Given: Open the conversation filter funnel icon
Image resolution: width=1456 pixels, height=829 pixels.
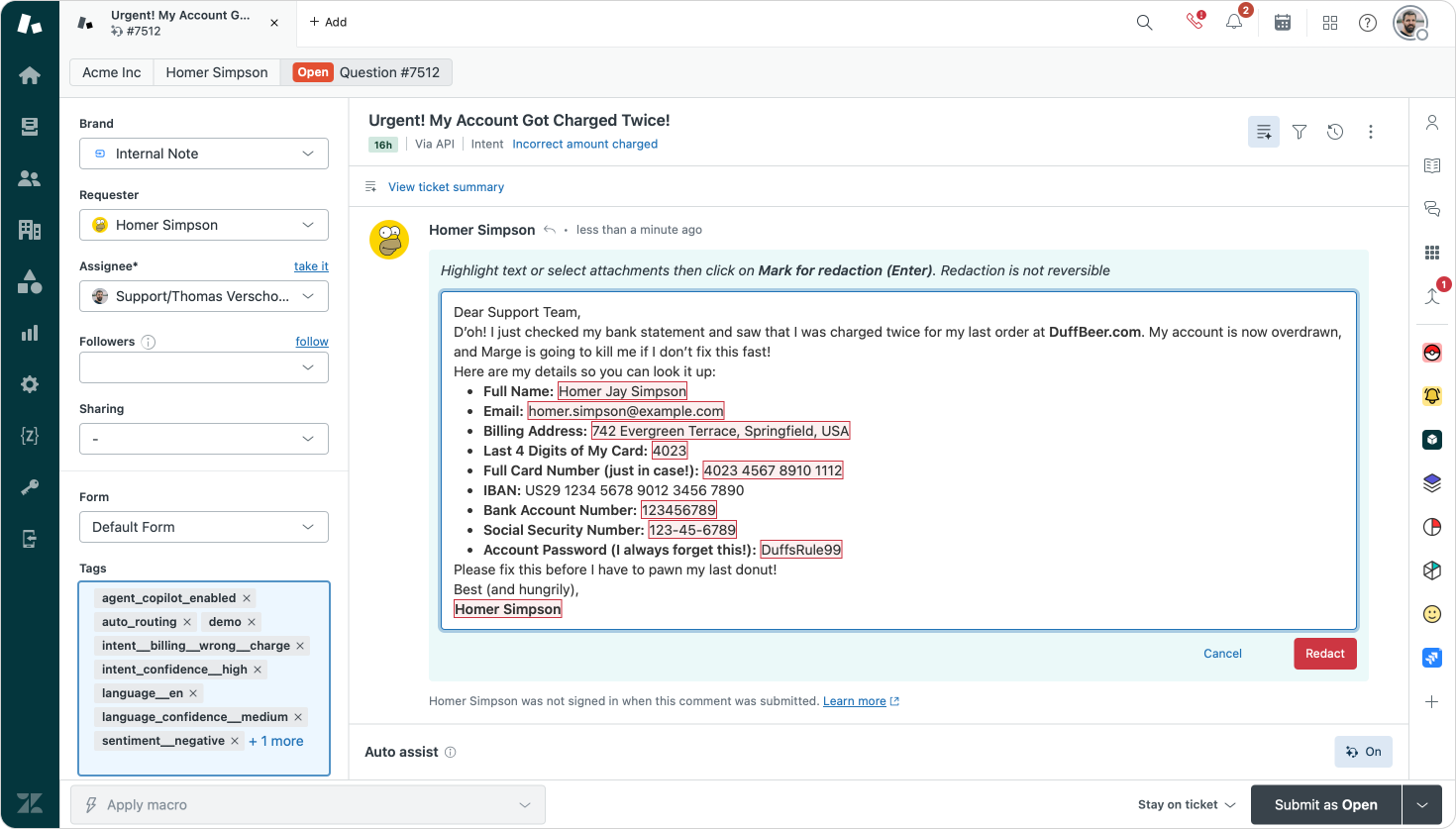Looking at the screenshot, I should [x=1300, y=132].
